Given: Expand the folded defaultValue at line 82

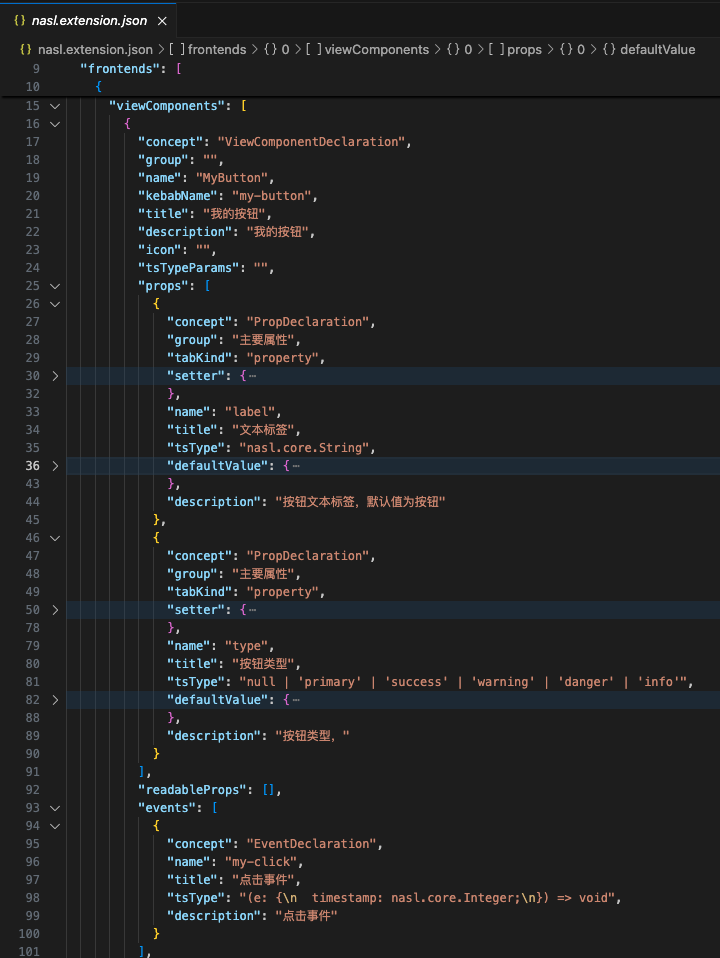Looking at the screenshot, I should pyautogui.click(x=55, y=700).
